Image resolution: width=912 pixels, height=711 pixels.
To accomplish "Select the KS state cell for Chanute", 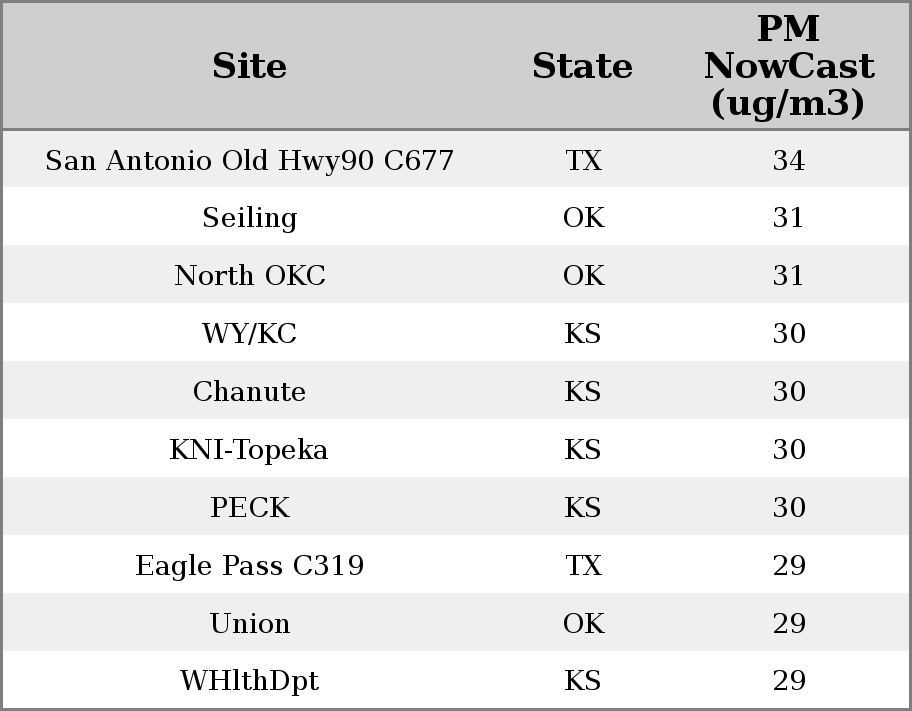I will pyautogui.click(x=583, y=392).
